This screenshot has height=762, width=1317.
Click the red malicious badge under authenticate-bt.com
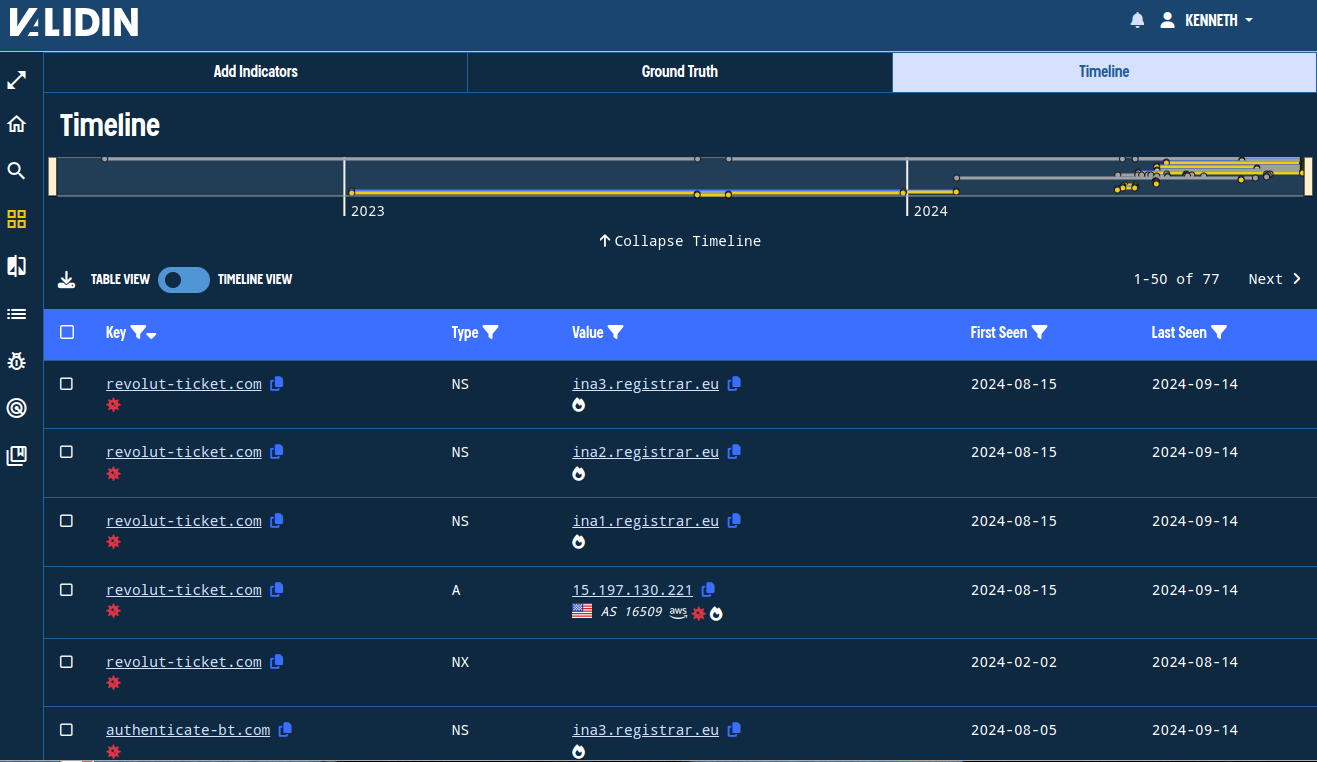(x=113, y=751)
